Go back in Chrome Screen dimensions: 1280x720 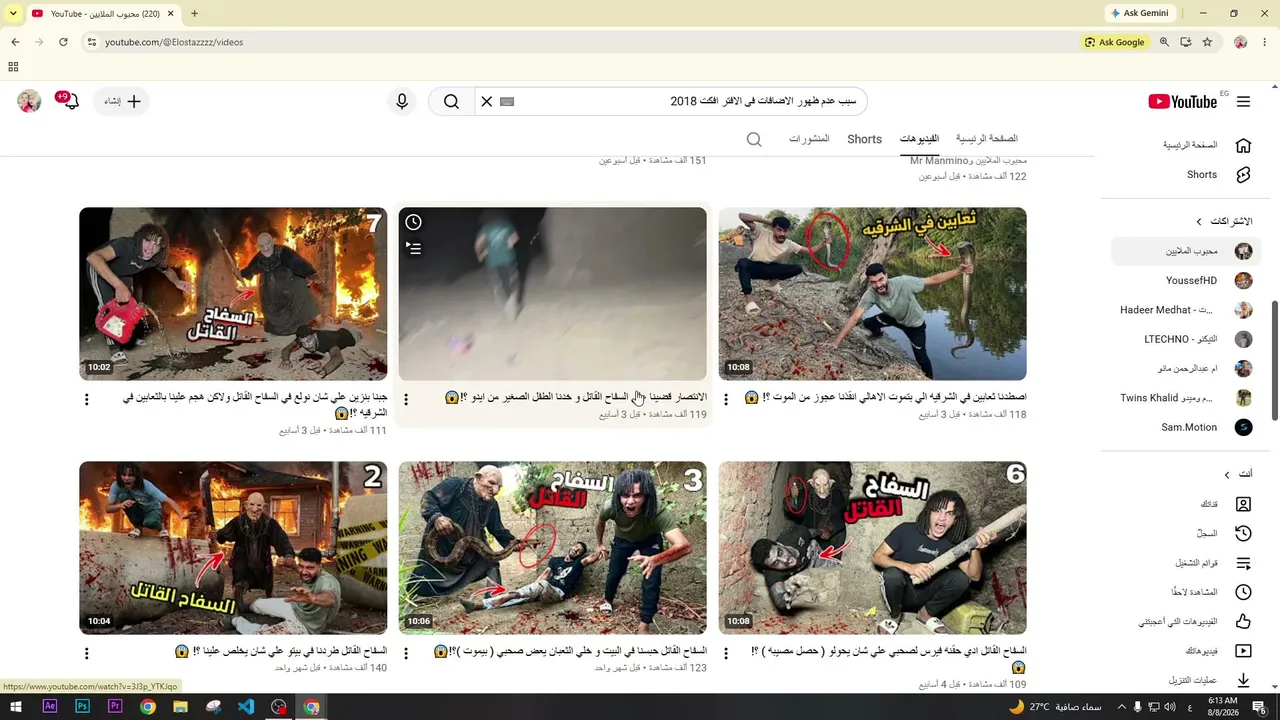[x=15, y=42]
